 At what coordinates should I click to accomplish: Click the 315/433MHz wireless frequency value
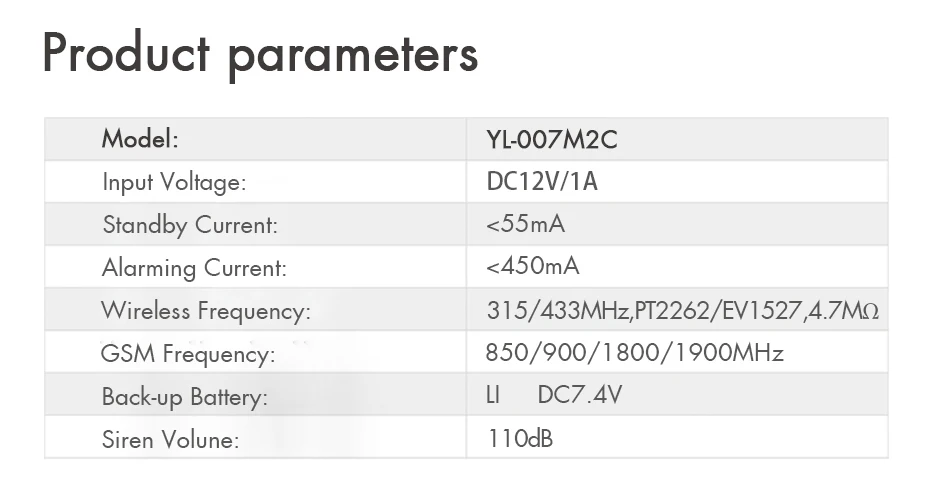[x=557, y=311]
